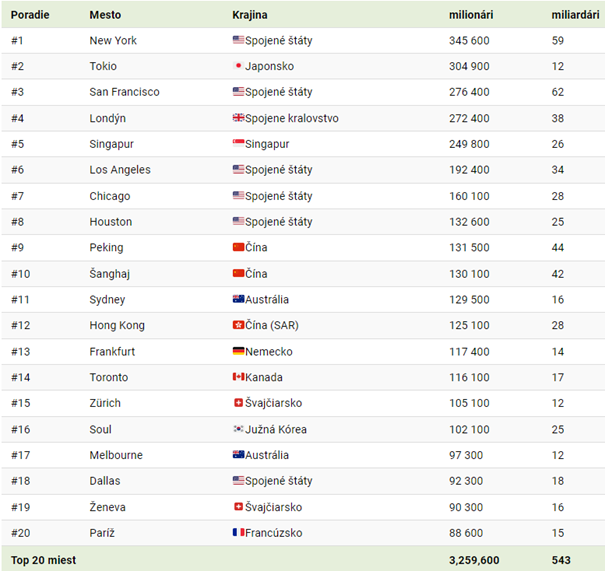The height and width of the screenshot is (571, 605).
Task: Click the total billionaires value 543
Action: 561,560
